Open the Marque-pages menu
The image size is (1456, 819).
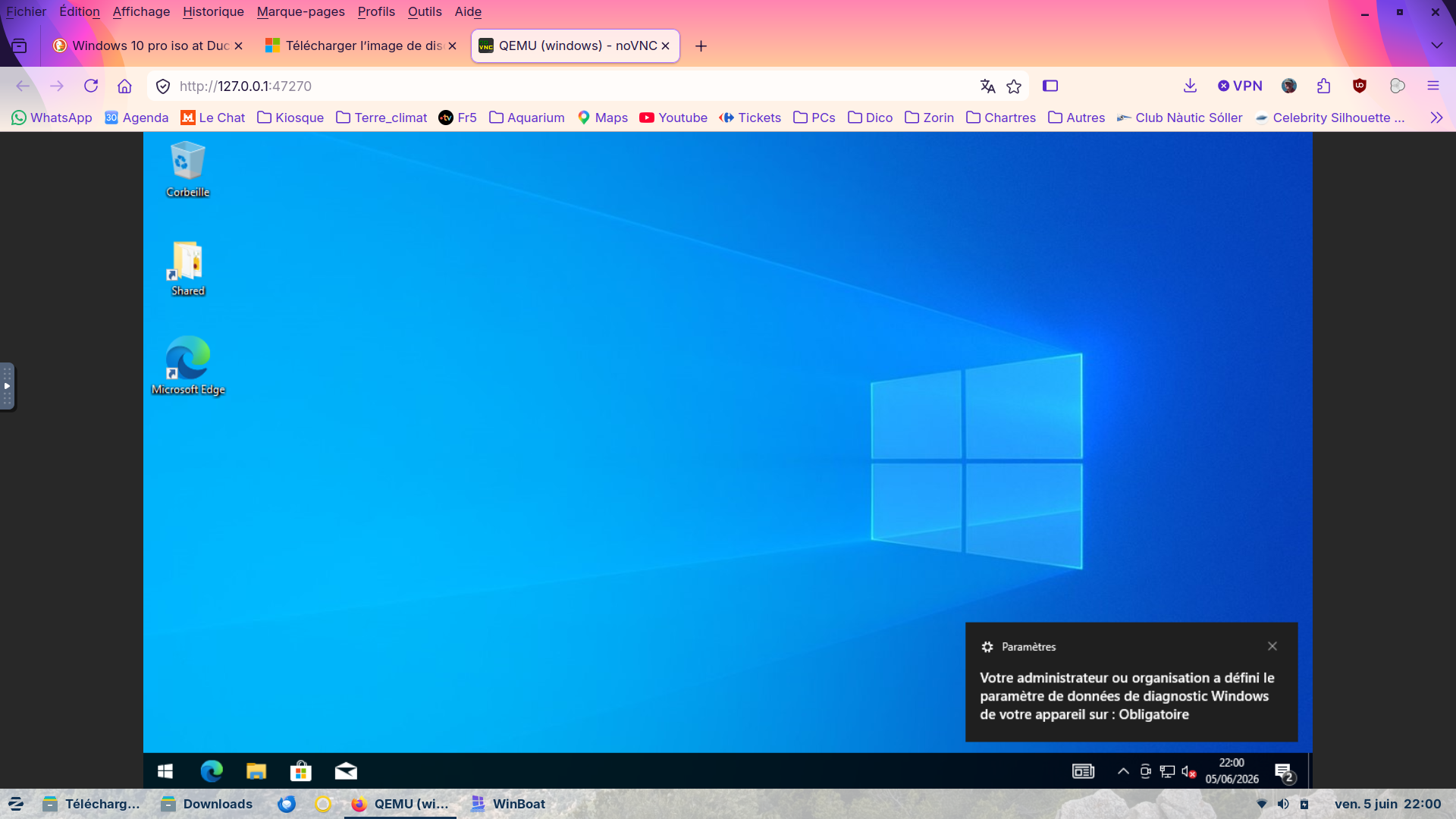coord(300,11)
